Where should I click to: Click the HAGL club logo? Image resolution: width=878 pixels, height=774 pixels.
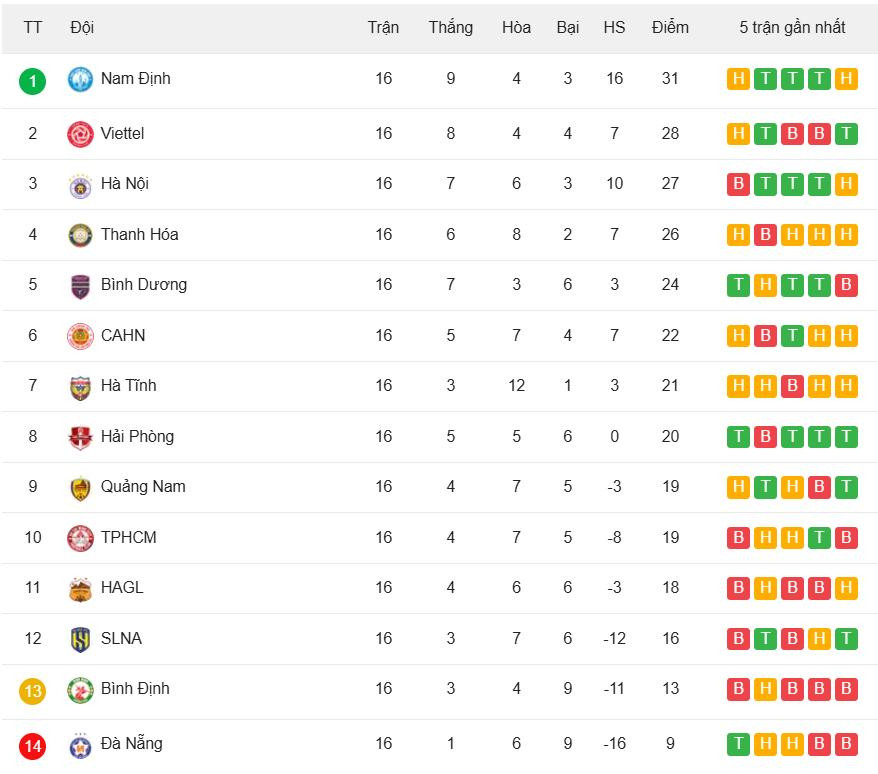tap(80, 589)
